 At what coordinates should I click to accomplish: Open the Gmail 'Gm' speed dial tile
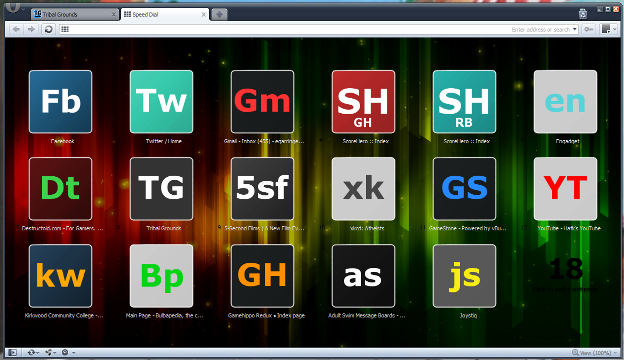point(263,102)
